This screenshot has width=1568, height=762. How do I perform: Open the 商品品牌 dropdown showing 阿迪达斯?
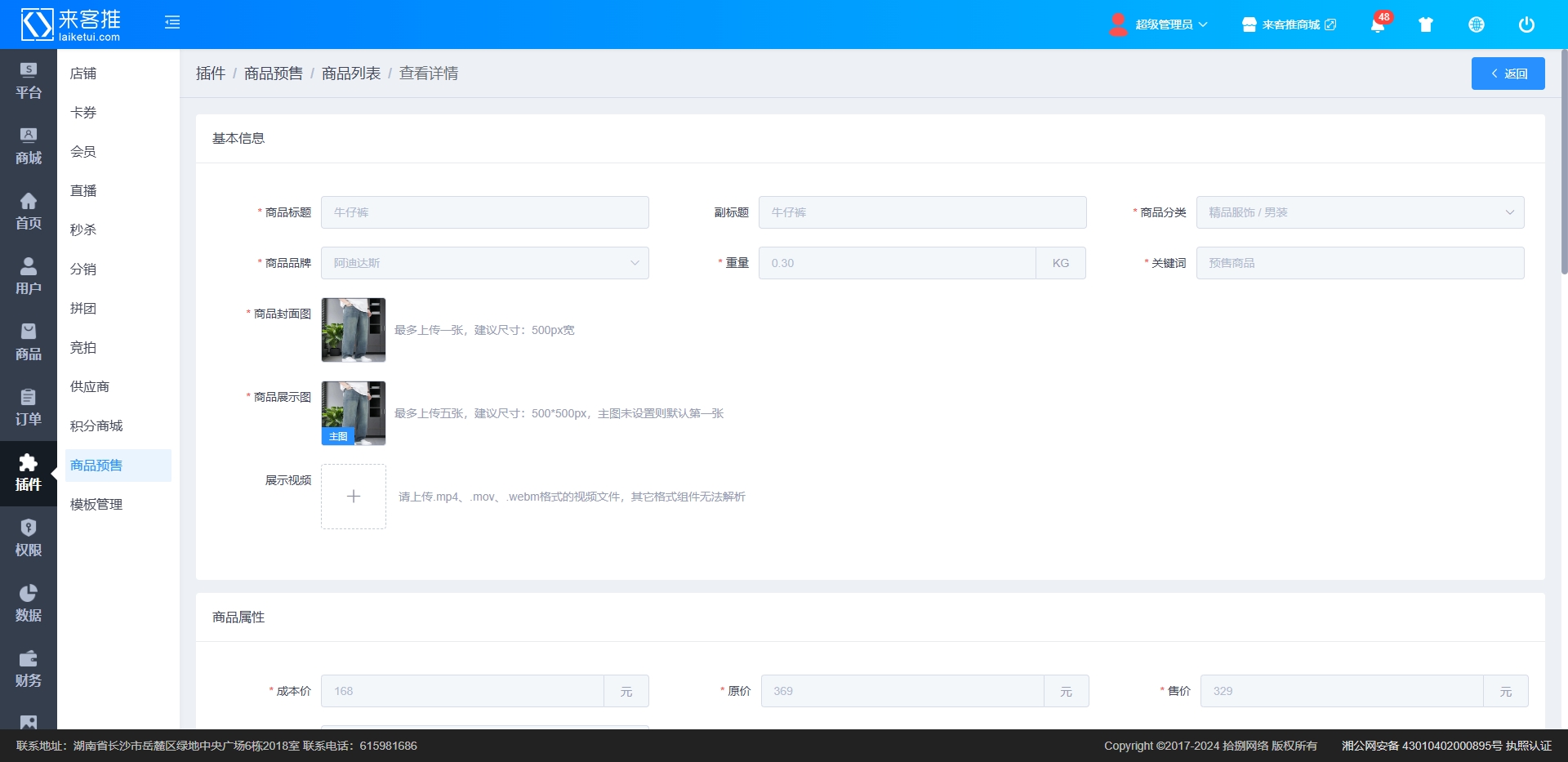(484, 263)
